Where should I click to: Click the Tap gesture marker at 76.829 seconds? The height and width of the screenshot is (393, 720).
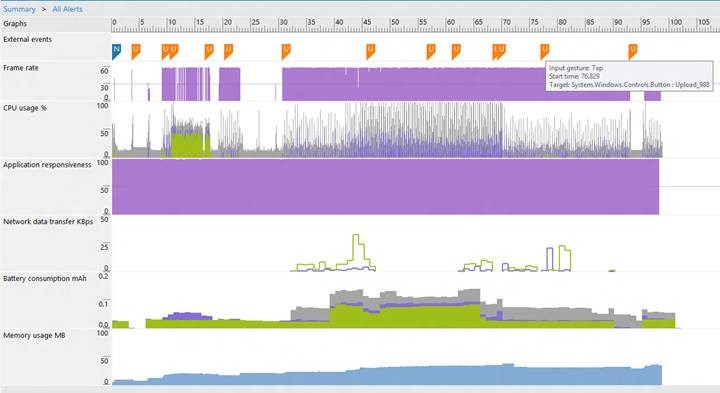point(545,51)
